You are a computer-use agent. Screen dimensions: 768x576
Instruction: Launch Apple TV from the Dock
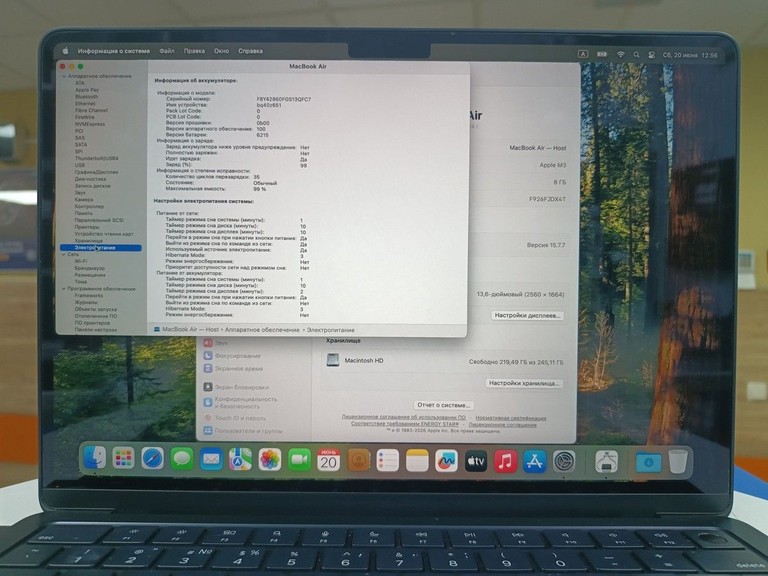476,461
